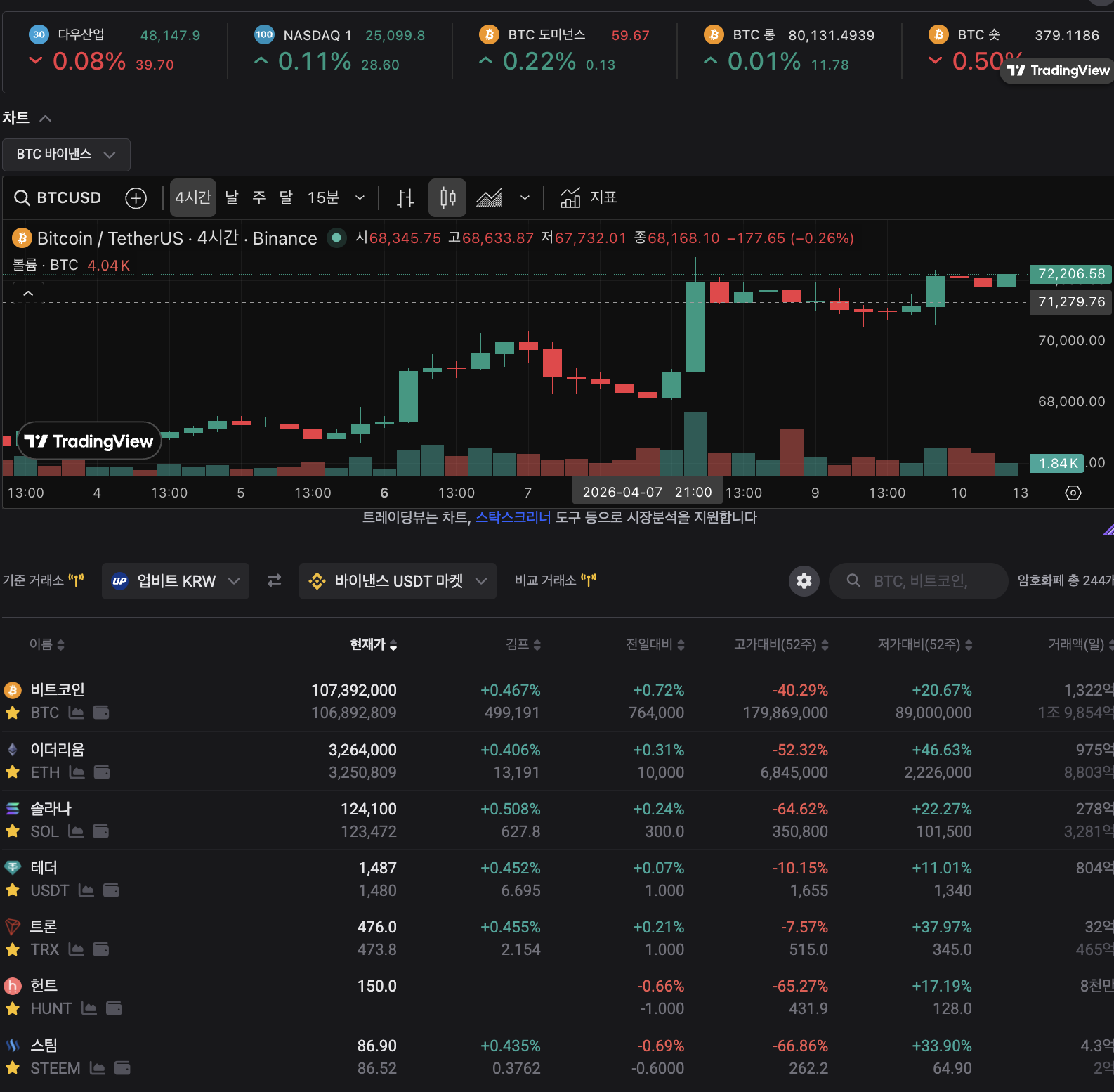Switch chart interval to 4시간
1114x1092 pixels.
click(193, 198)
